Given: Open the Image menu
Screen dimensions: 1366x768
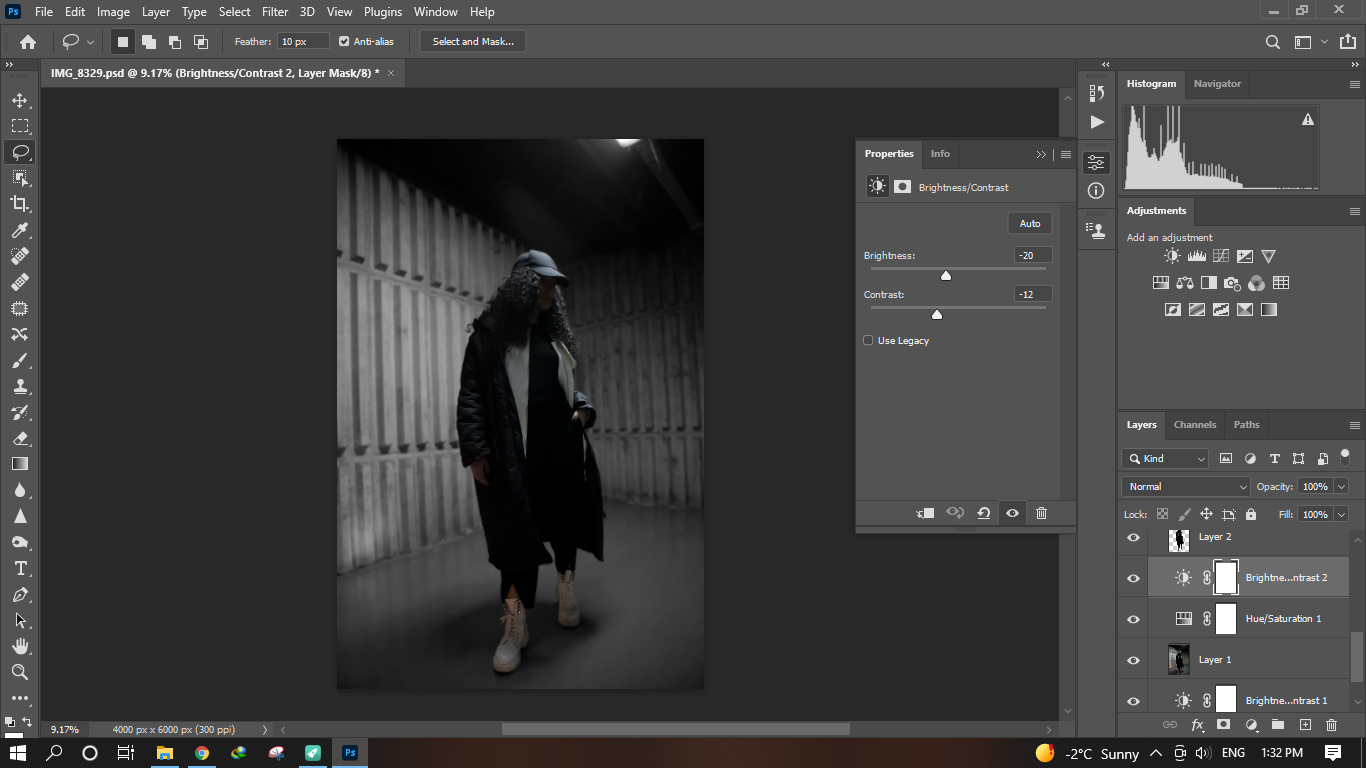Looking at the screenshot, I should [x=113, y=12].
